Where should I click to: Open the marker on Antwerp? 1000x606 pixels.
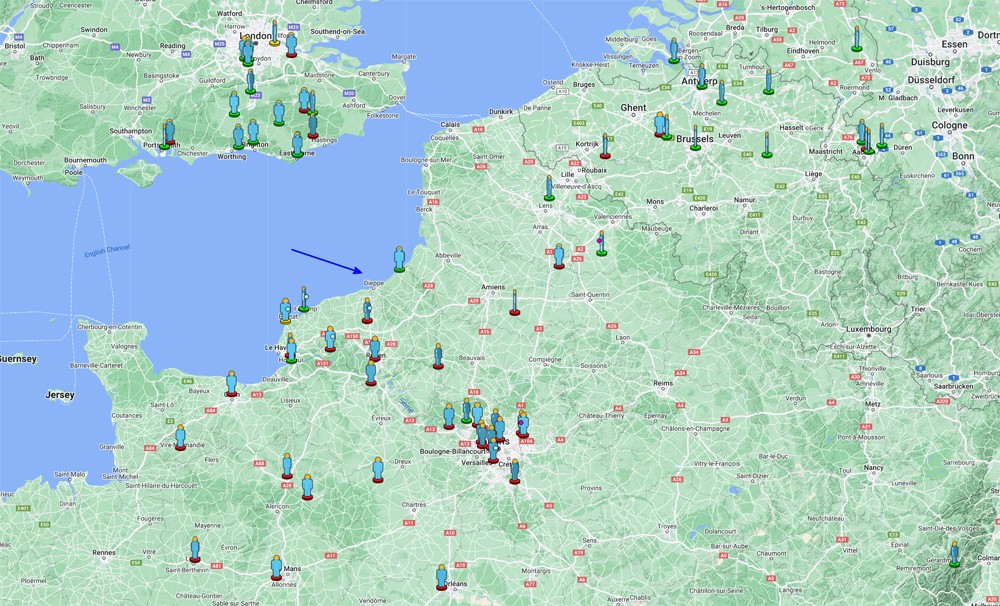(x=702, y=77)
